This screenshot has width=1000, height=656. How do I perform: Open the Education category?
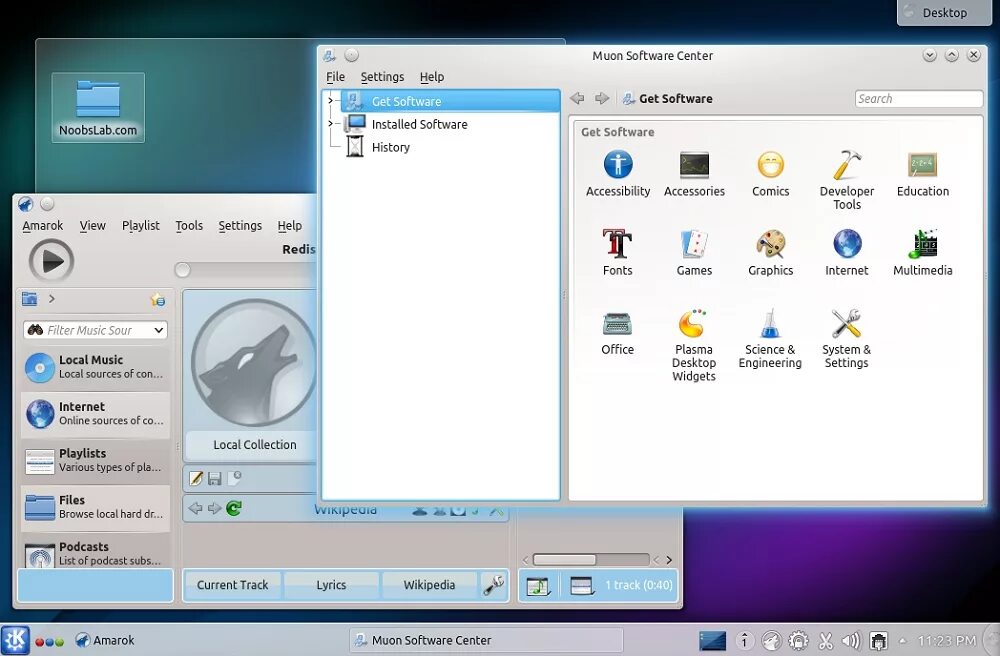pos(922,174)
